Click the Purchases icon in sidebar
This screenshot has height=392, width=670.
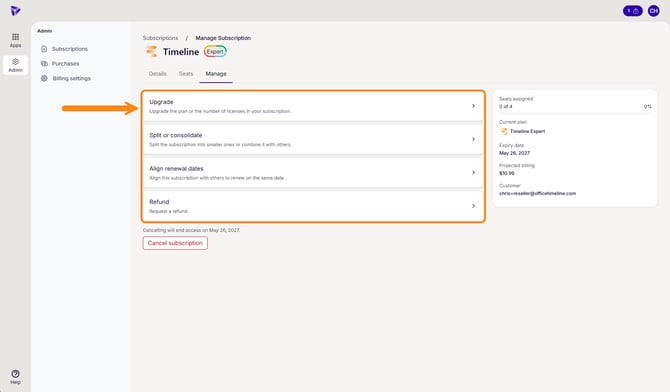coord(44,63)
